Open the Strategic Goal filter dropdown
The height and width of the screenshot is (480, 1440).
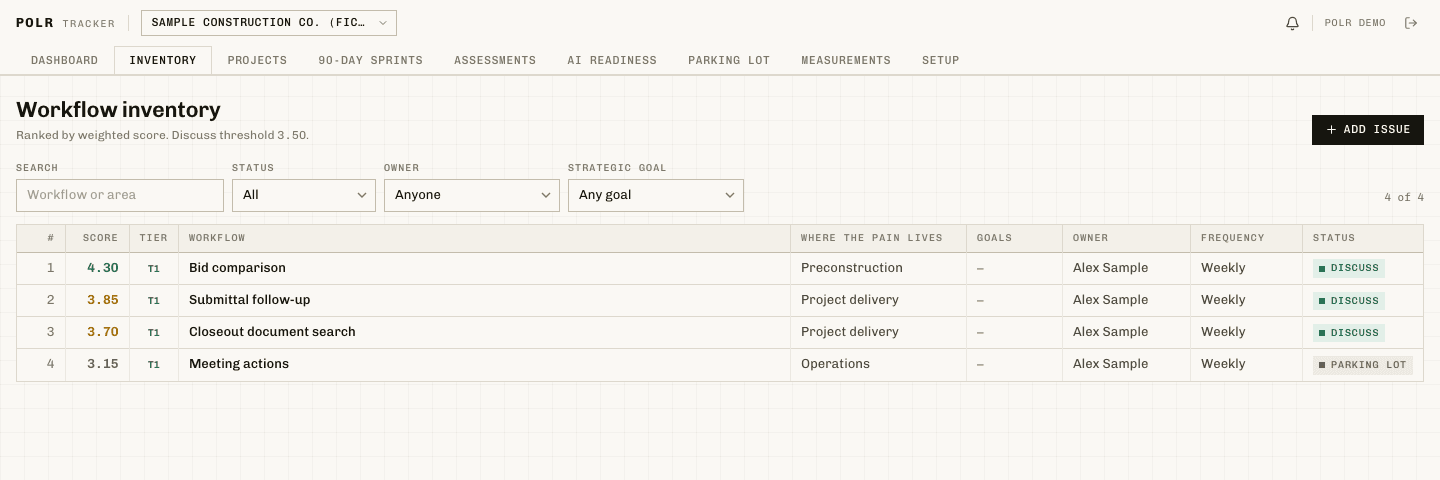tap(656, 195)
